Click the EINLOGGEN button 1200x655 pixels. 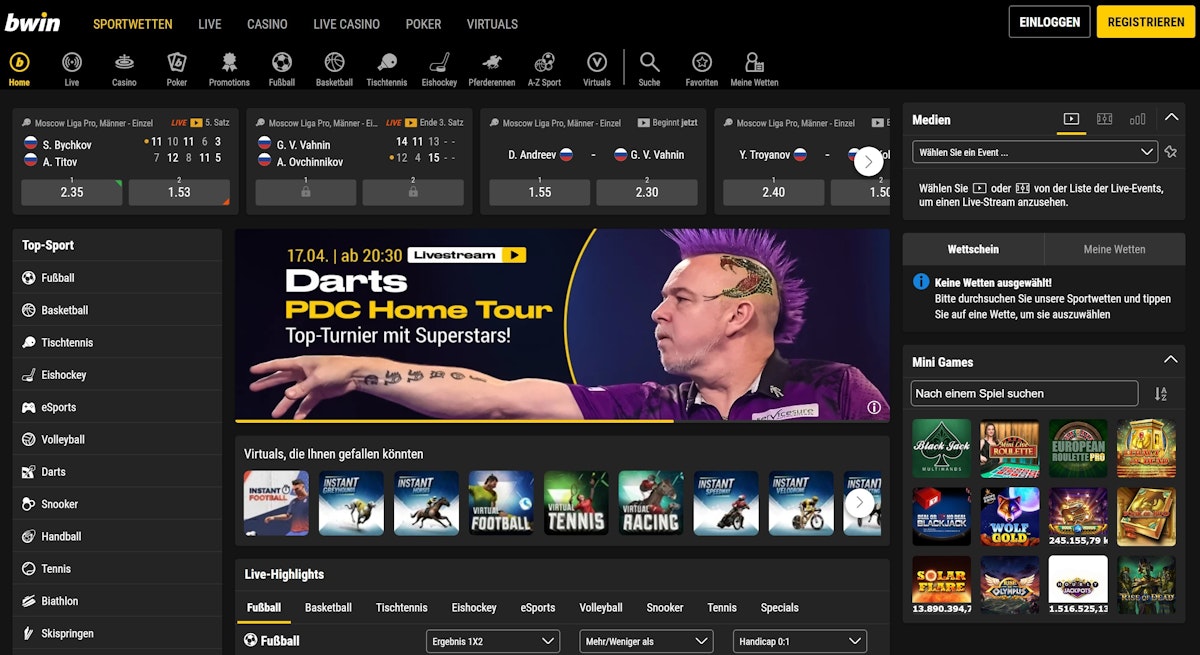click(x=1049, y=22)
